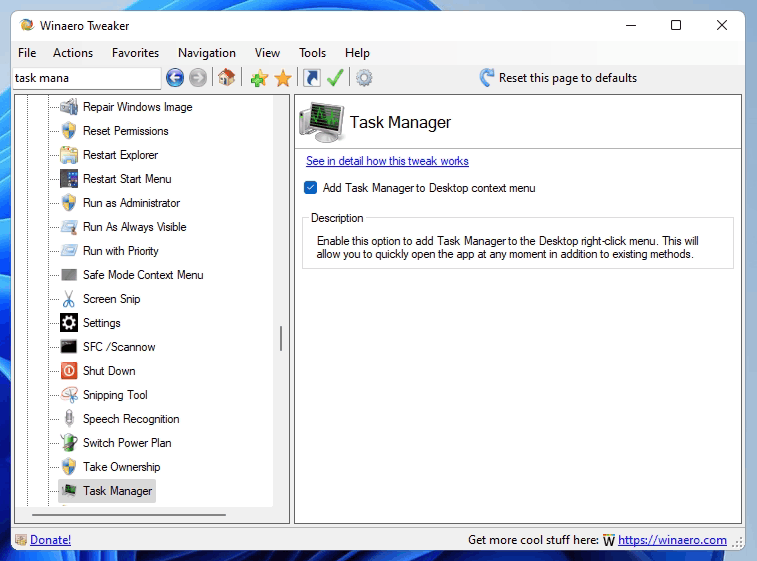Screen dimensions: 757x561
Task: Click the green checkmark toolbar icon
Action: [335, 78]
